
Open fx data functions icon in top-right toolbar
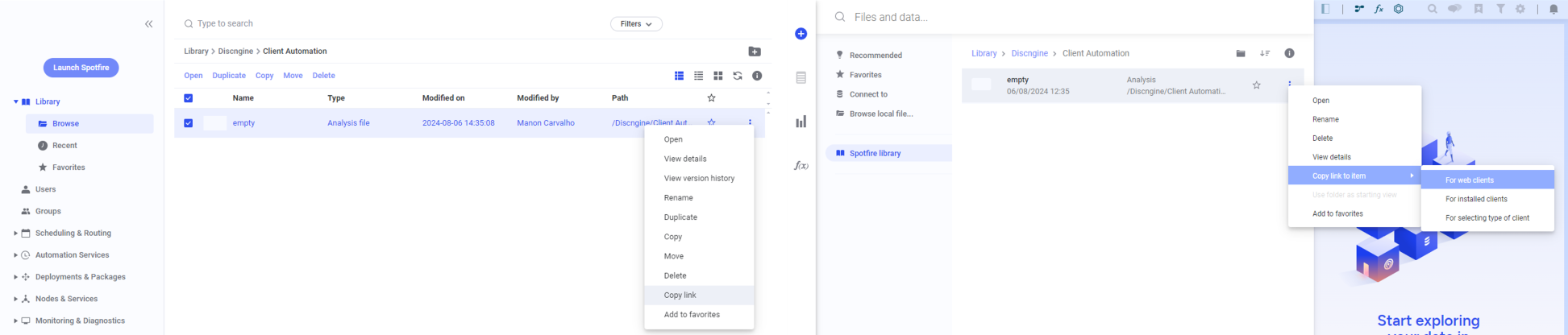coord(1379,9)
